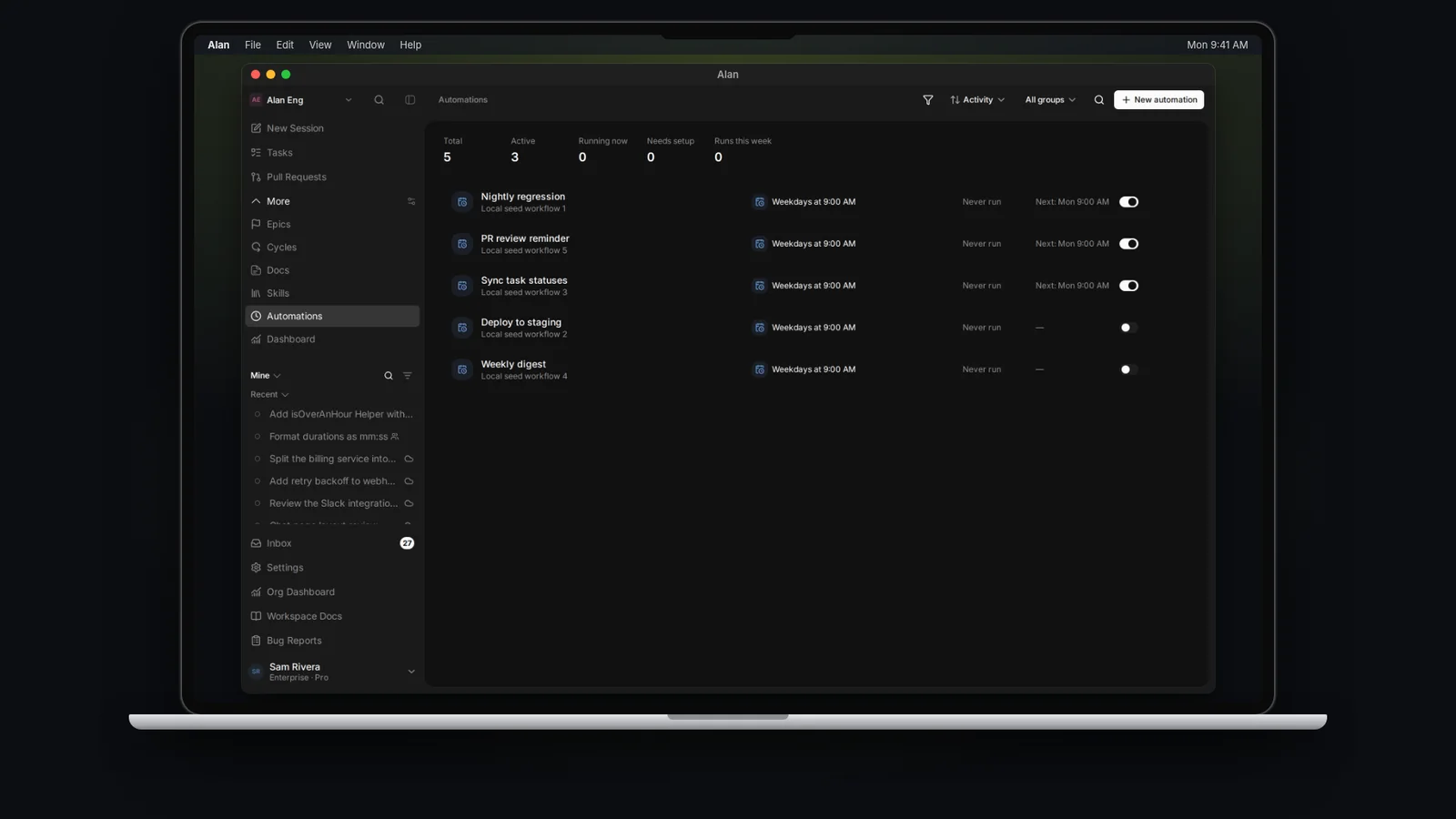Open Workspace Docs in the sidebar

[332, 616]
